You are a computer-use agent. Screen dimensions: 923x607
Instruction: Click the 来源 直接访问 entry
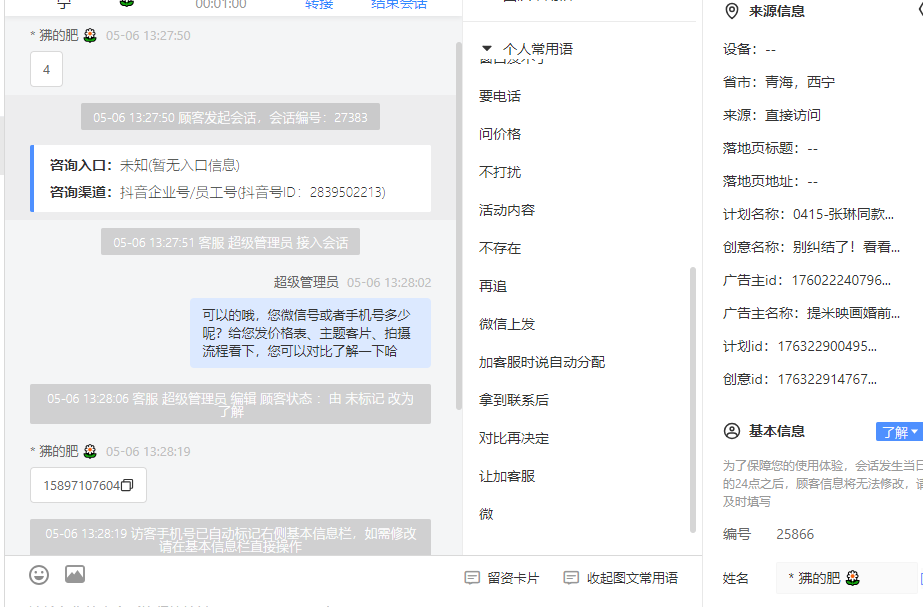(772, 115)
